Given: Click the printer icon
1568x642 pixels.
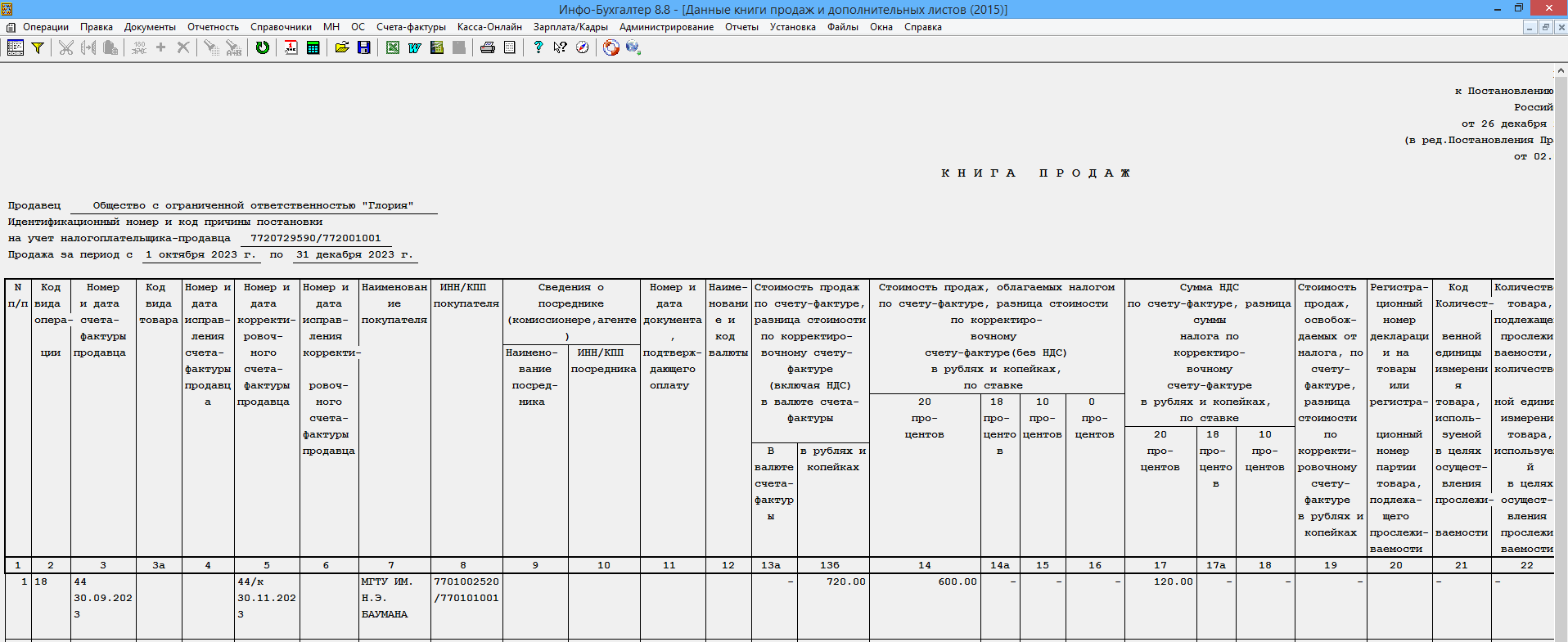Looking at the screenshot, I should [488, 47].
